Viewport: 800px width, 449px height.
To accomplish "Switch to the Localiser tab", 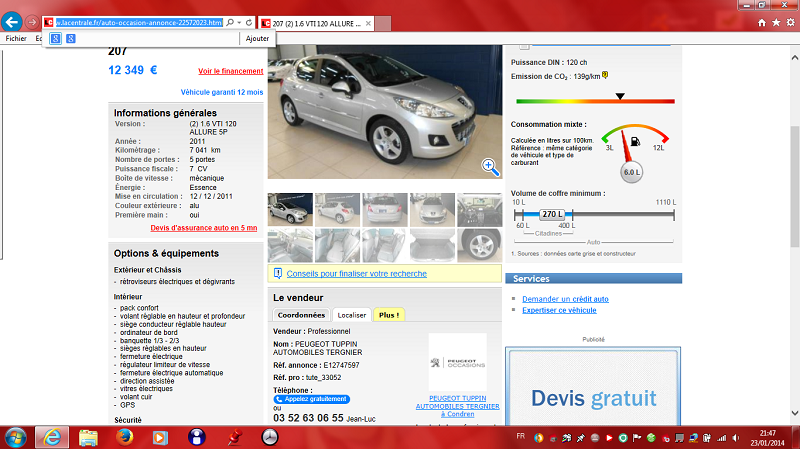I will point(352,315).
